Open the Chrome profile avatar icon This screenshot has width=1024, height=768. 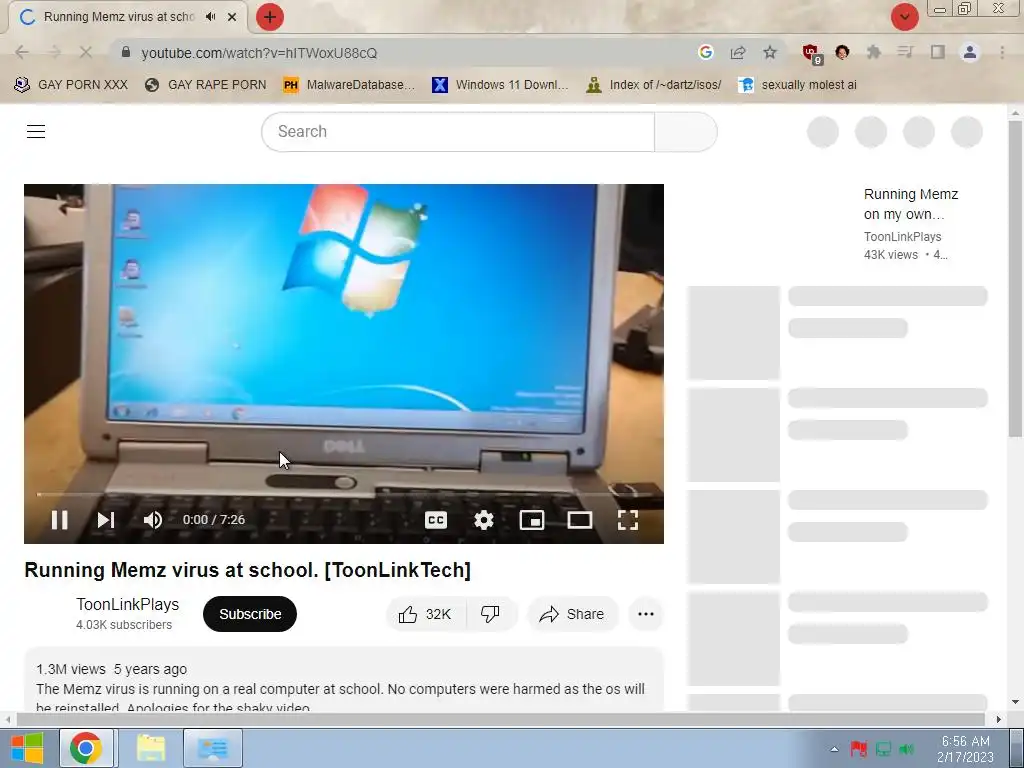(970, 52)
